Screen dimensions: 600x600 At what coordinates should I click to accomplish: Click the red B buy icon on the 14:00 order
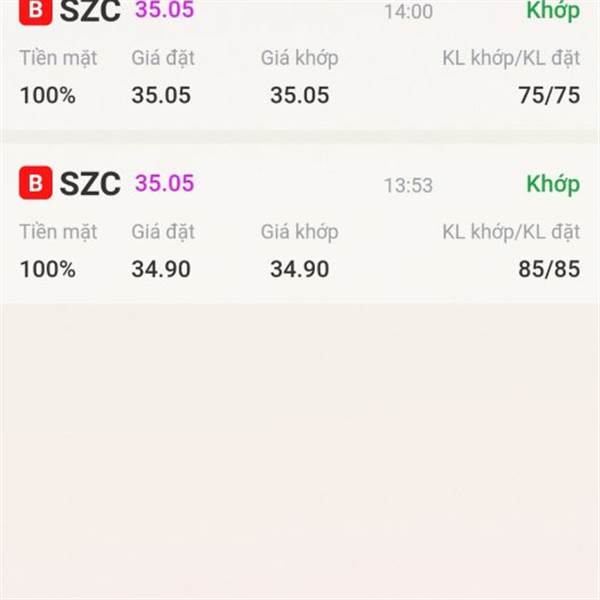click(35, 10)
